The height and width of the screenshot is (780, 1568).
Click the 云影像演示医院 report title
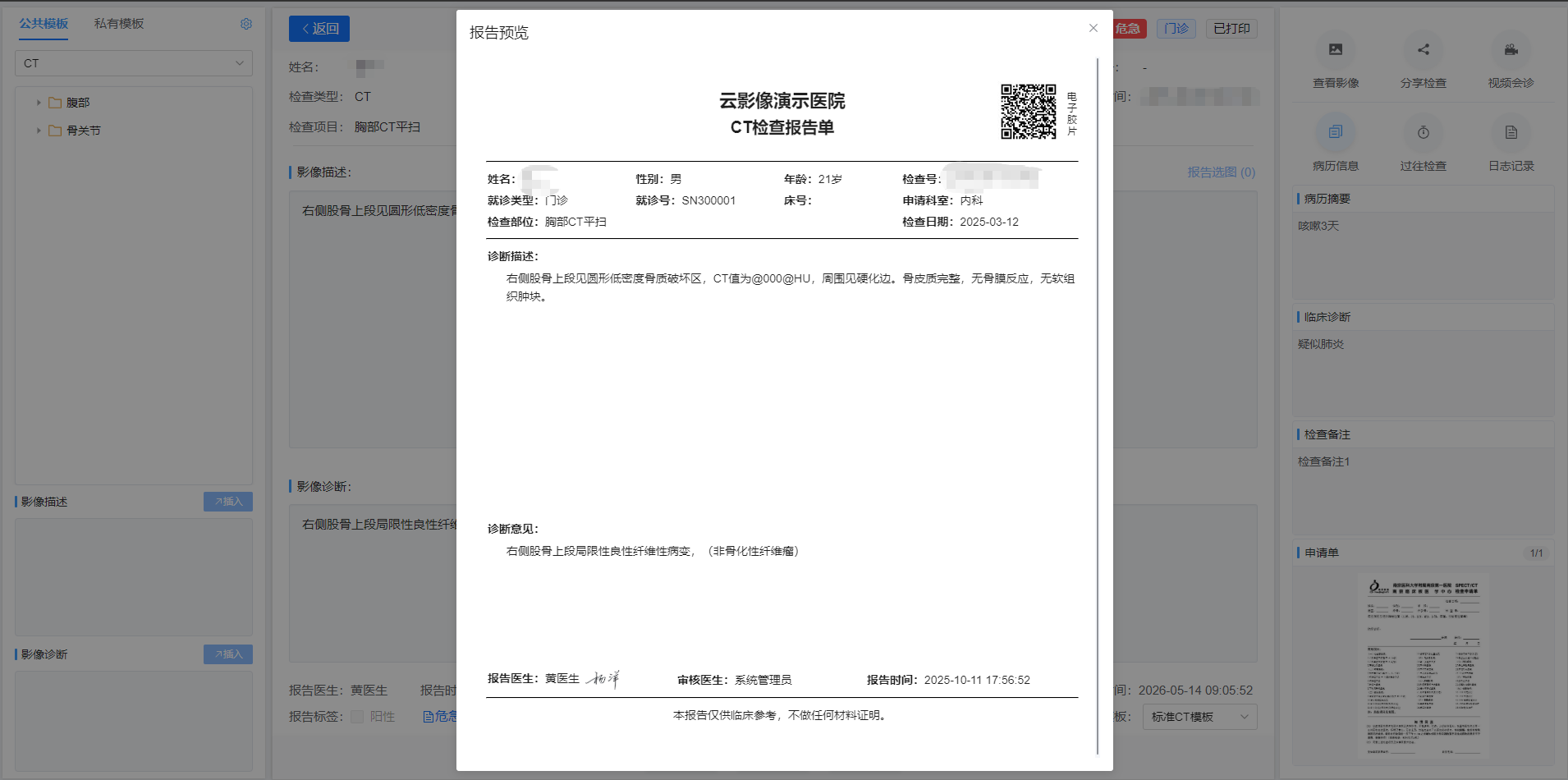(x=782, y=101)
